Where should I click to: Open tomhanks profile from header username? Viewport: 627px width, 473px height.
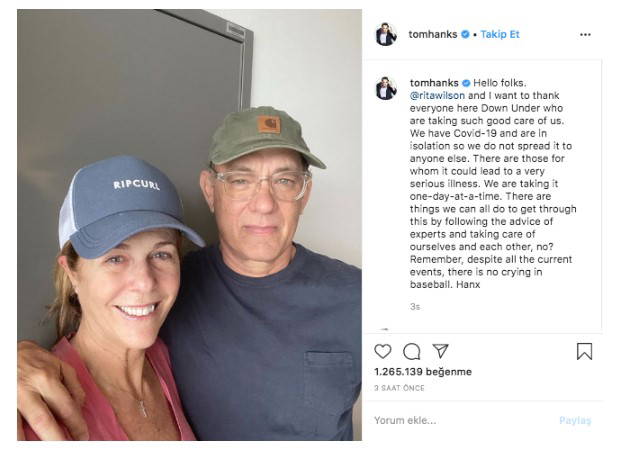pyautogui.click(x=432, y=34)
